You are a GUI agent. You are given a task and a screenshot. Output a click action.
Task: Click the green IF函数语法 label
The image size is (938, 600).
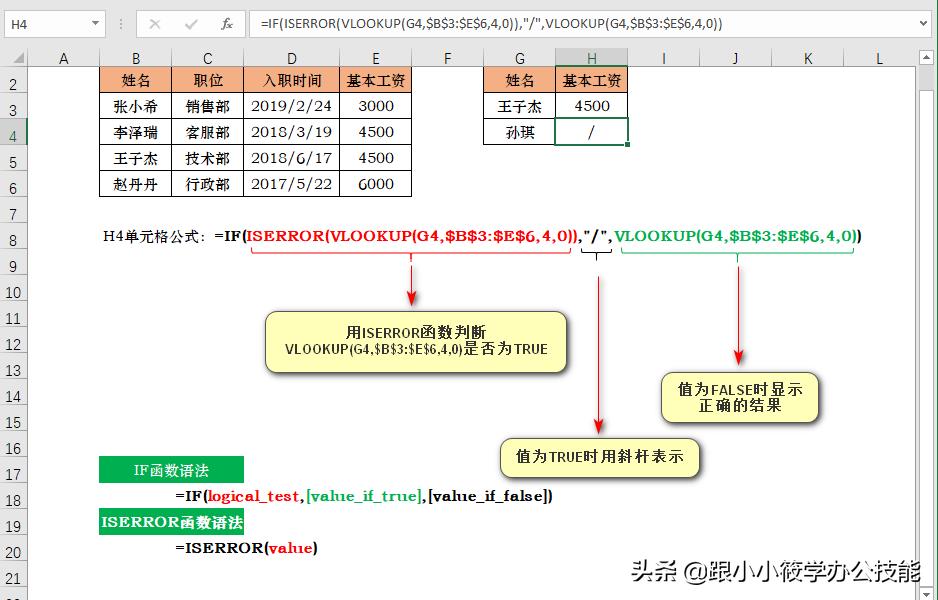coord(171,469)
